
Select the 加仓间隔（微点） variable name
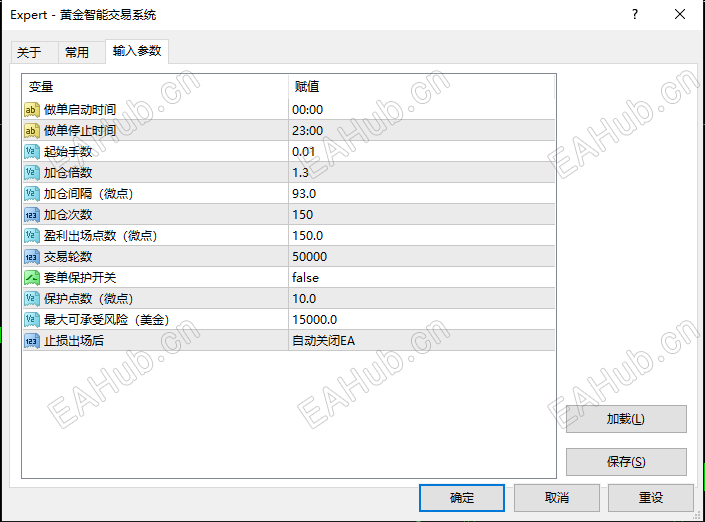(89, 194)
